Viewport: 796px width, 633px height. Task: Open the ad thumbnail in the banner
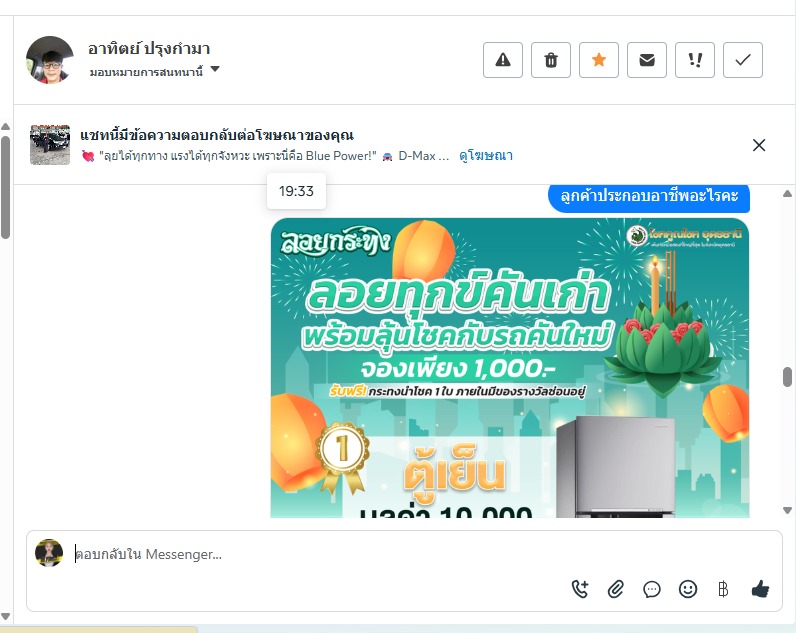pyautogui.click(x=50, y=145)
